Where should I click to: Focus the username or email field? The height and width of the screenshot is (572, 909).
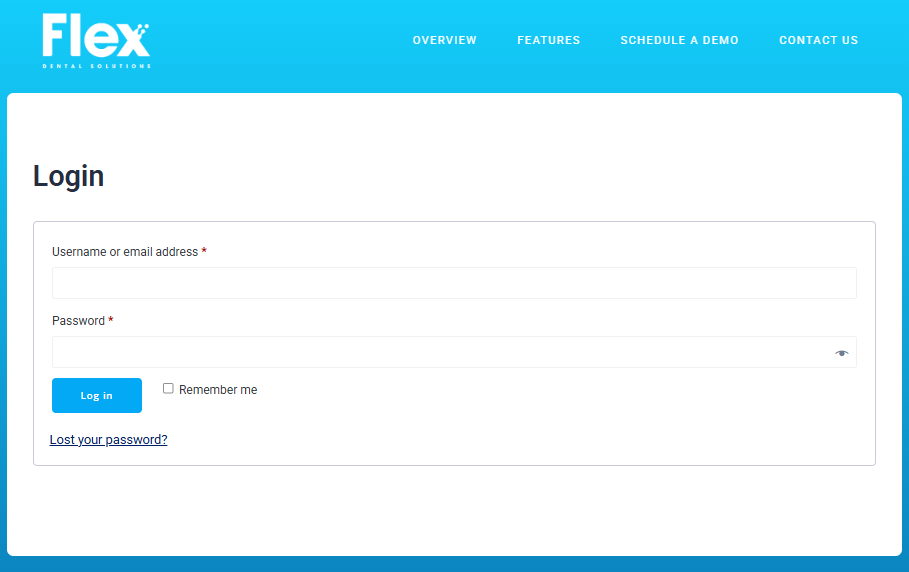454,283
